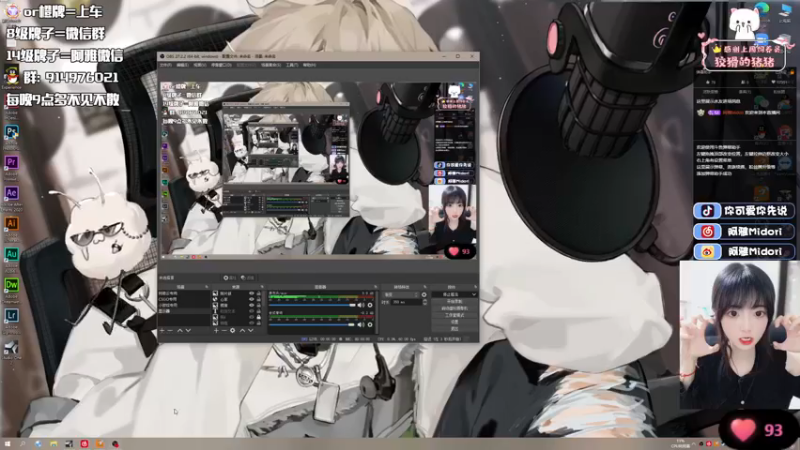This screenshot has width=800, height=450.
Task: Open settings gear for first mixer audio channel
Action: point(370,305)
